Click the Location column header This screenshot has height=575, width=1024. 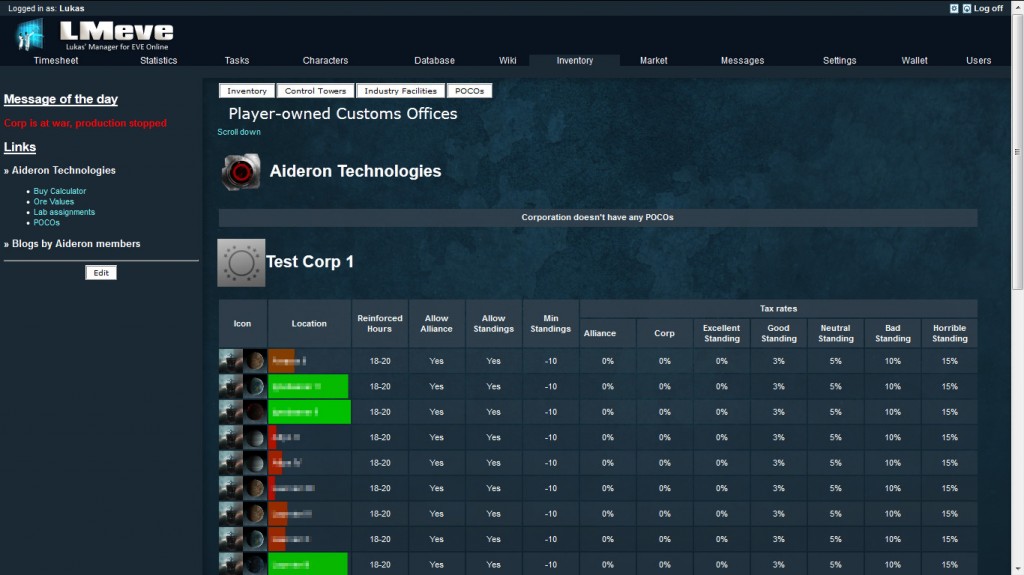coord(309,323)
